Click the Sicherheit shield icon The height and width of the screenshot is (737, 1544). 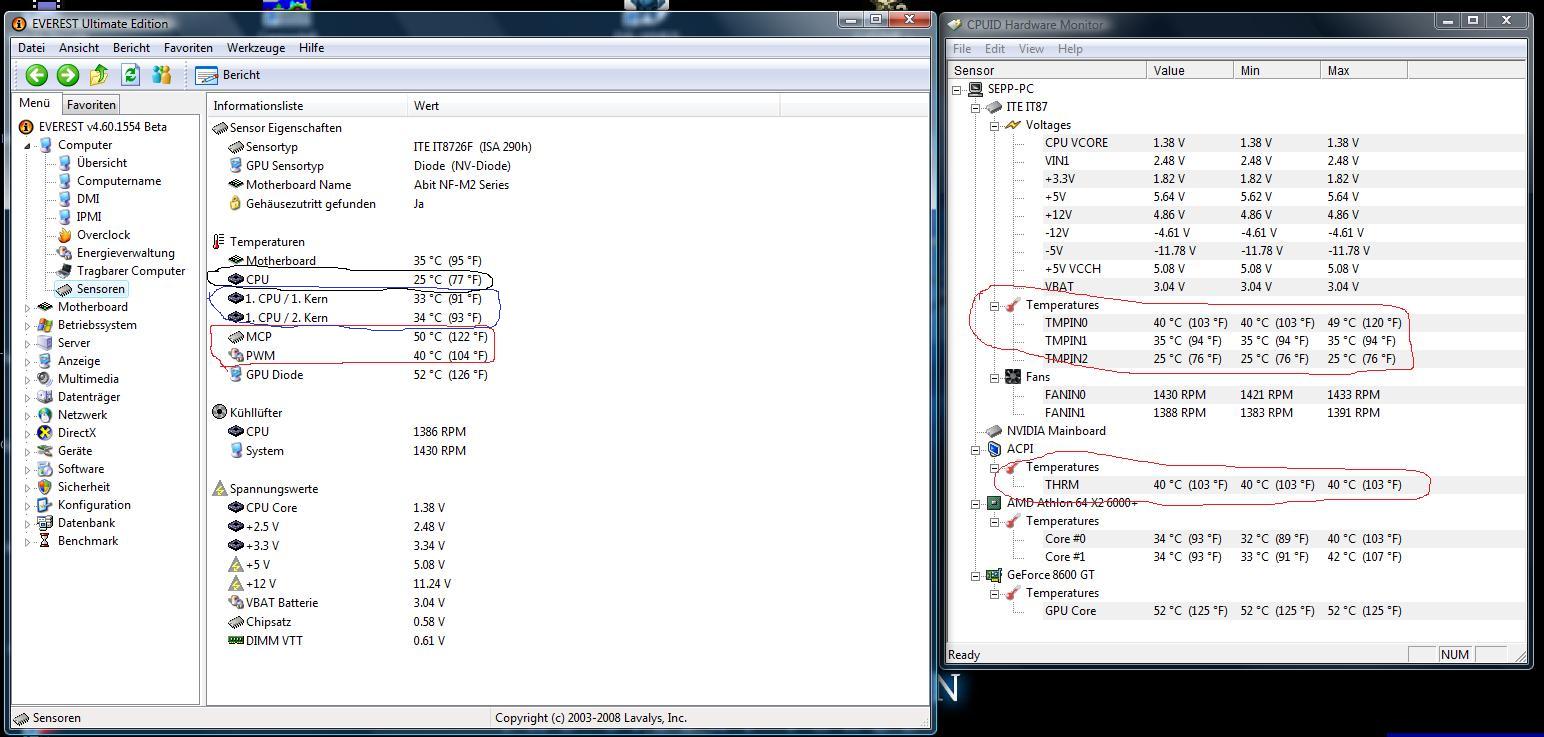(45, 487)
